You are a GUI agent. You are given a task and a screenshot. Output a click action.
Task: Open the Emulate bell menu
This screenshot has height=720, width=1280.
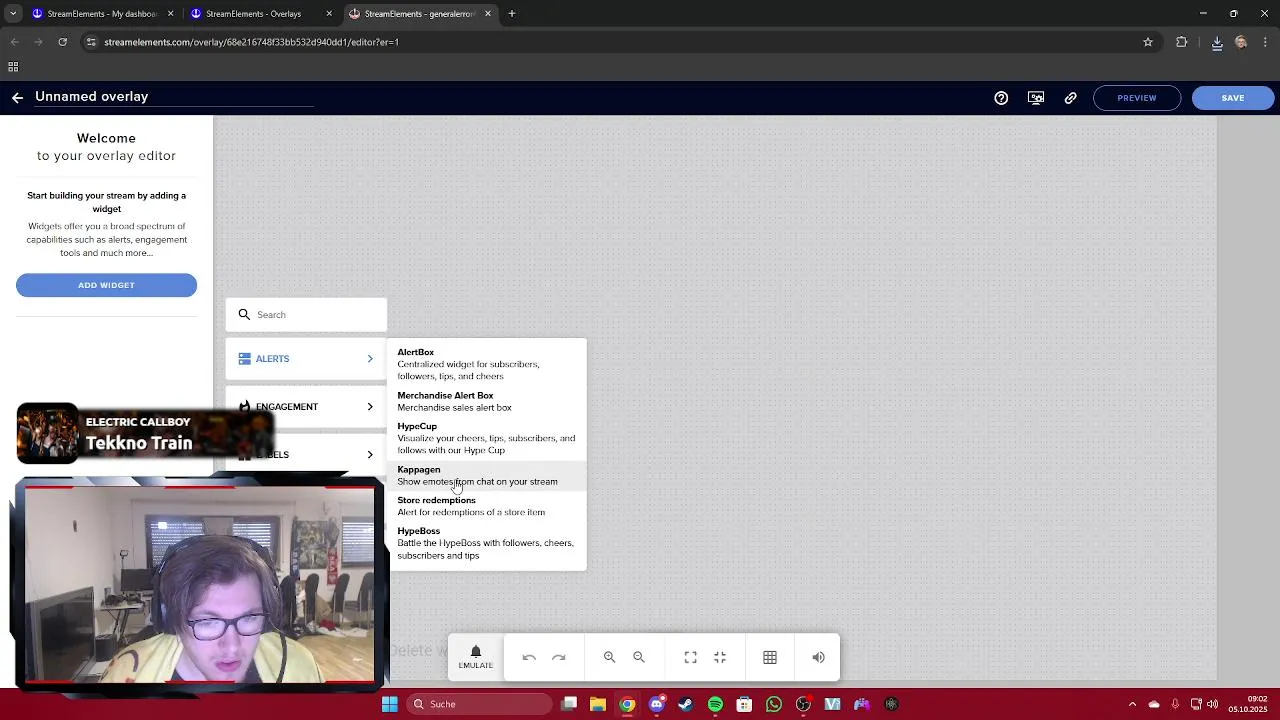pos(476,657)
